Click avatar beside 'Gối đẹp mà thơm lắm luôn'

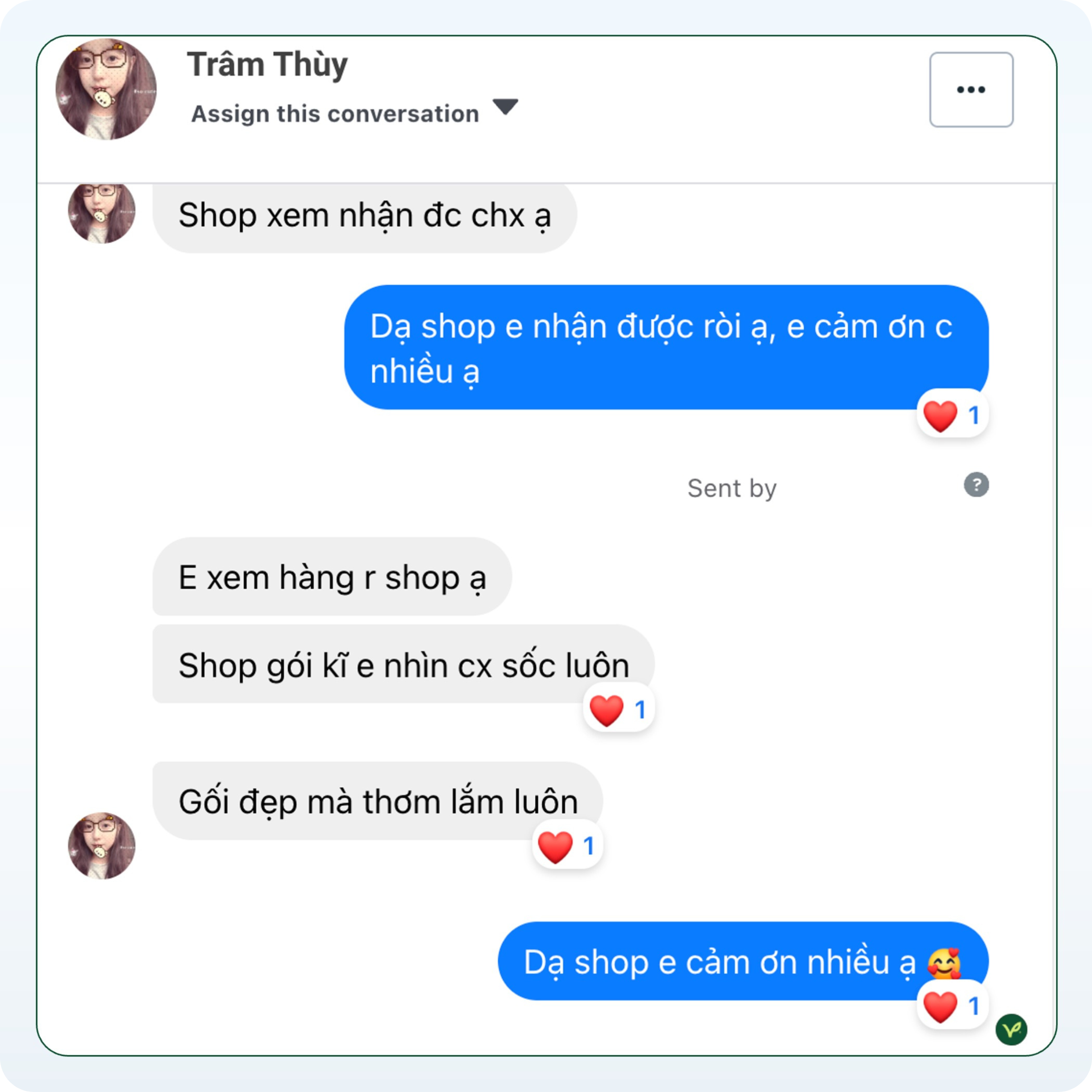pos(102,845)
